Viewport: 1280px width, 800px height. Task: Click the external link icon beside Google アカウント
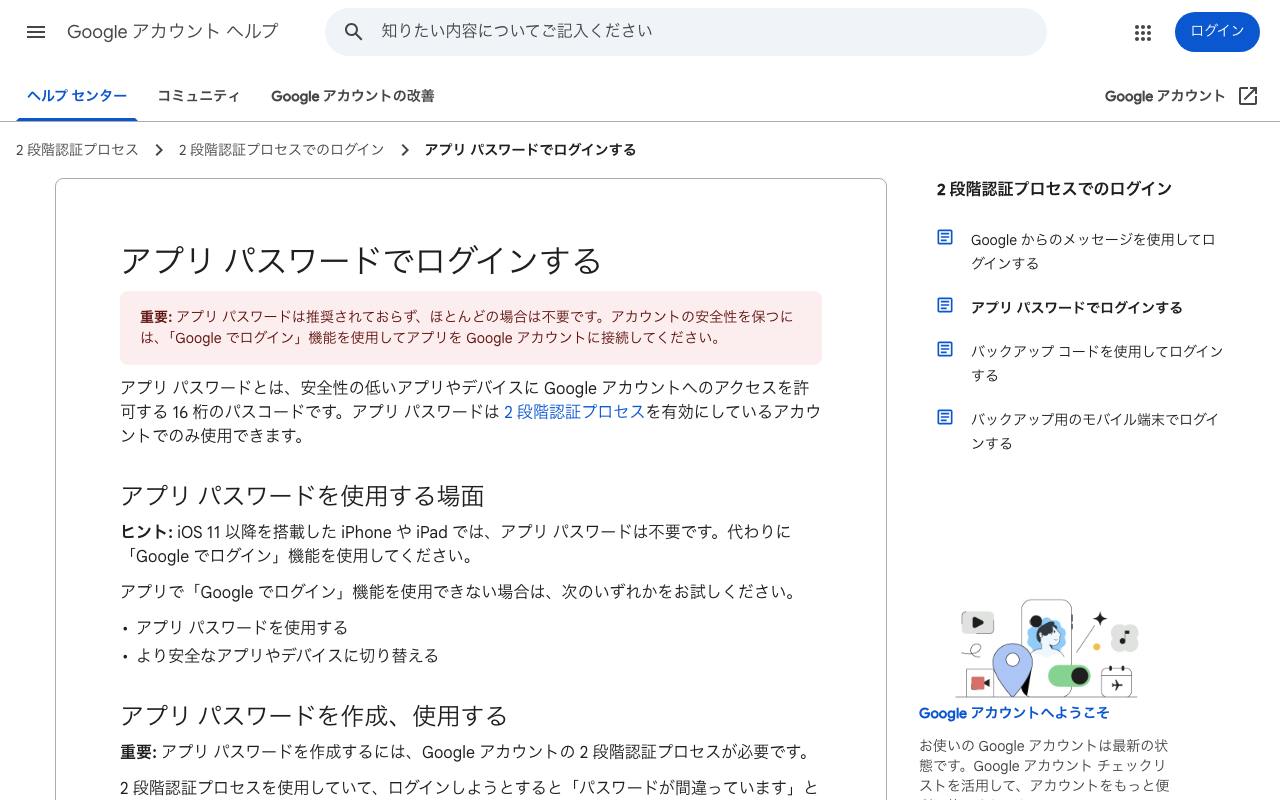[1248, 96]
